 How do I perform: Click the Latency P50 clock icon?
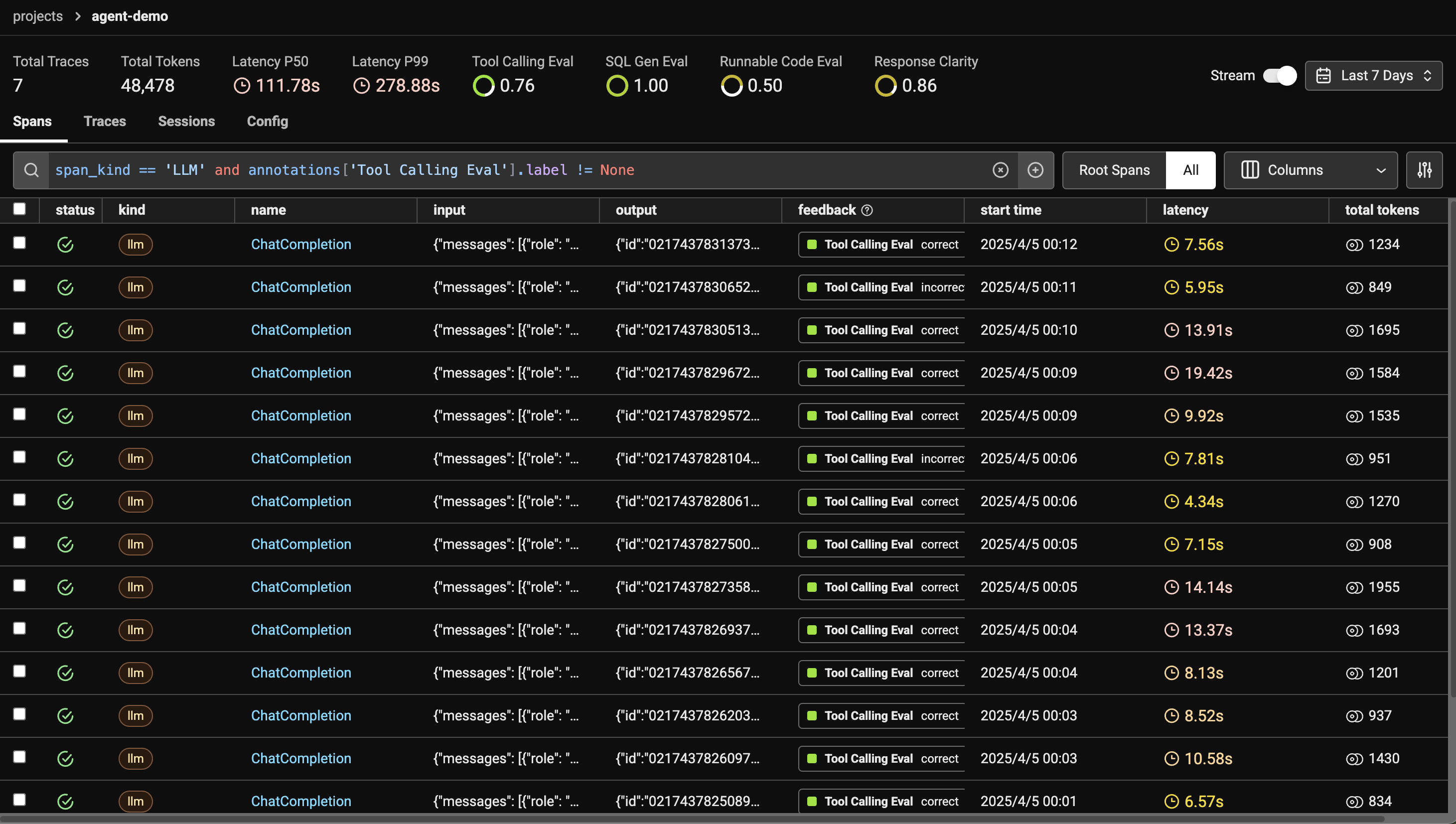pos(242,86)
